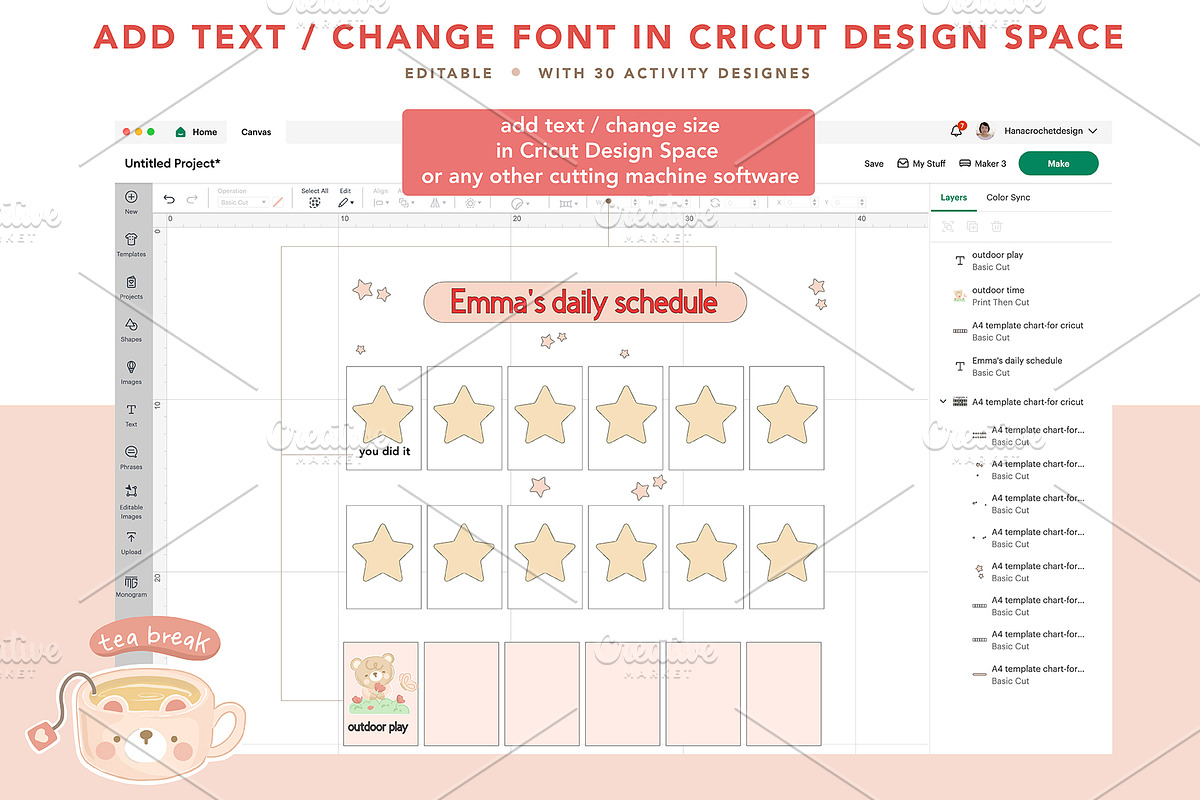The width and height of the screenshot is (1200, 800).
Task: Open the Monogram tool
Action: (131, 586)
